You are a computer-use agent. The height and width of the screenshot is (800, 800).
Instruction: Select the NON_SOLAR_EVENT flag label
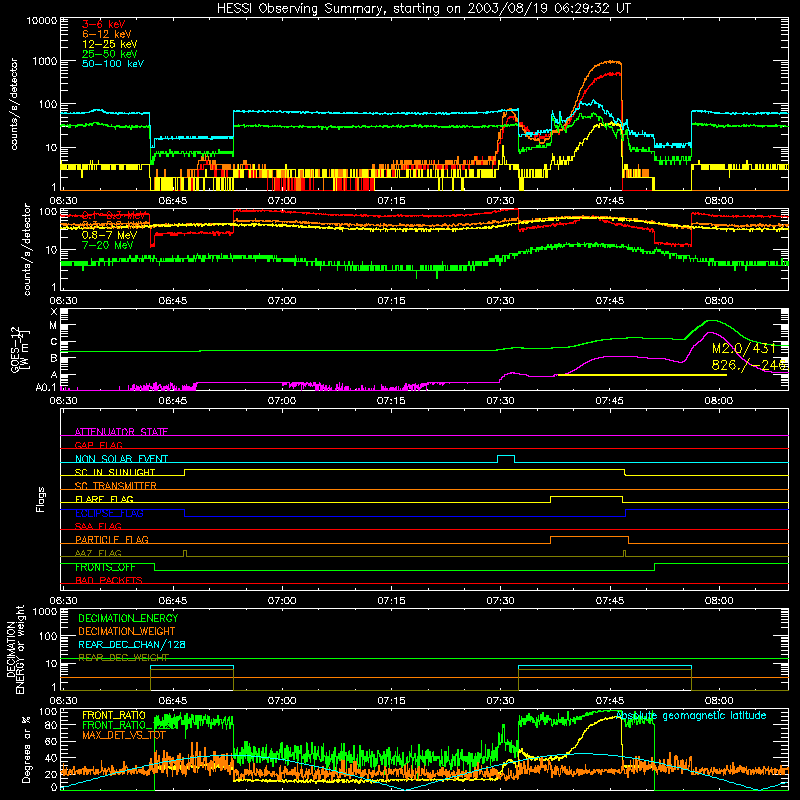click(121, 459)
